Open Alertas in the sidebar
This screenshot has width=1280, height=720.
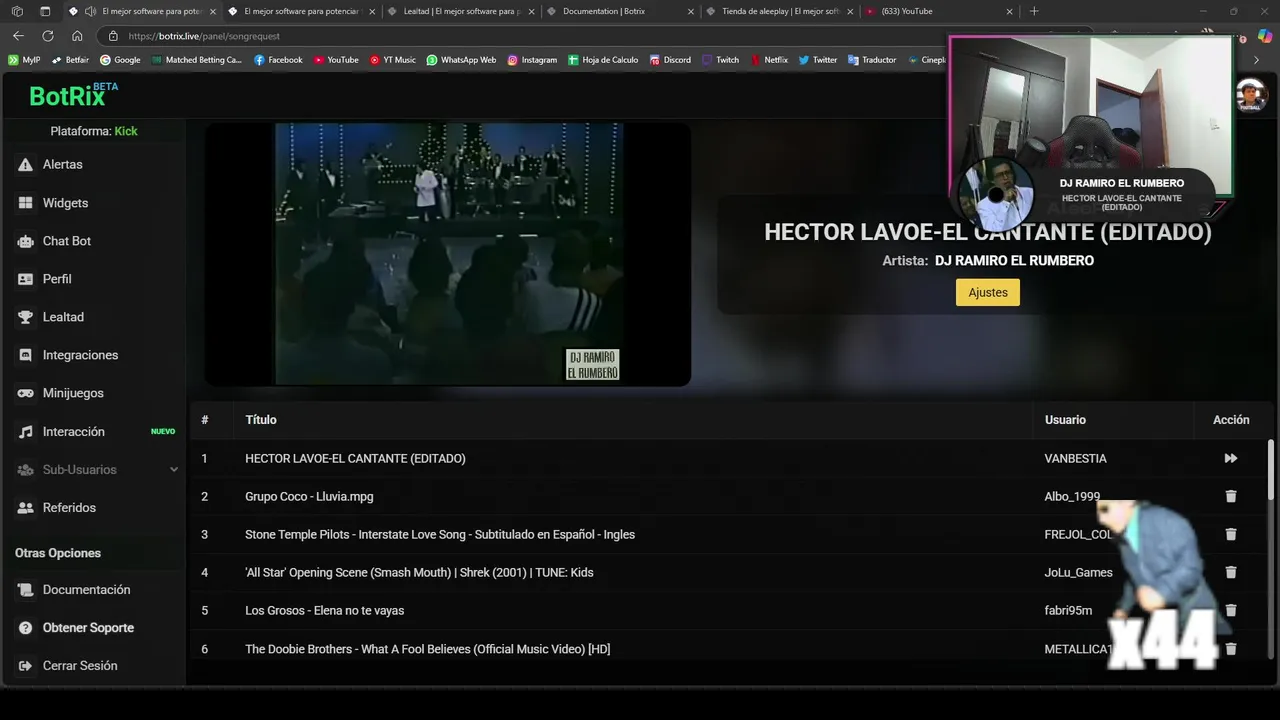point(62,164)
